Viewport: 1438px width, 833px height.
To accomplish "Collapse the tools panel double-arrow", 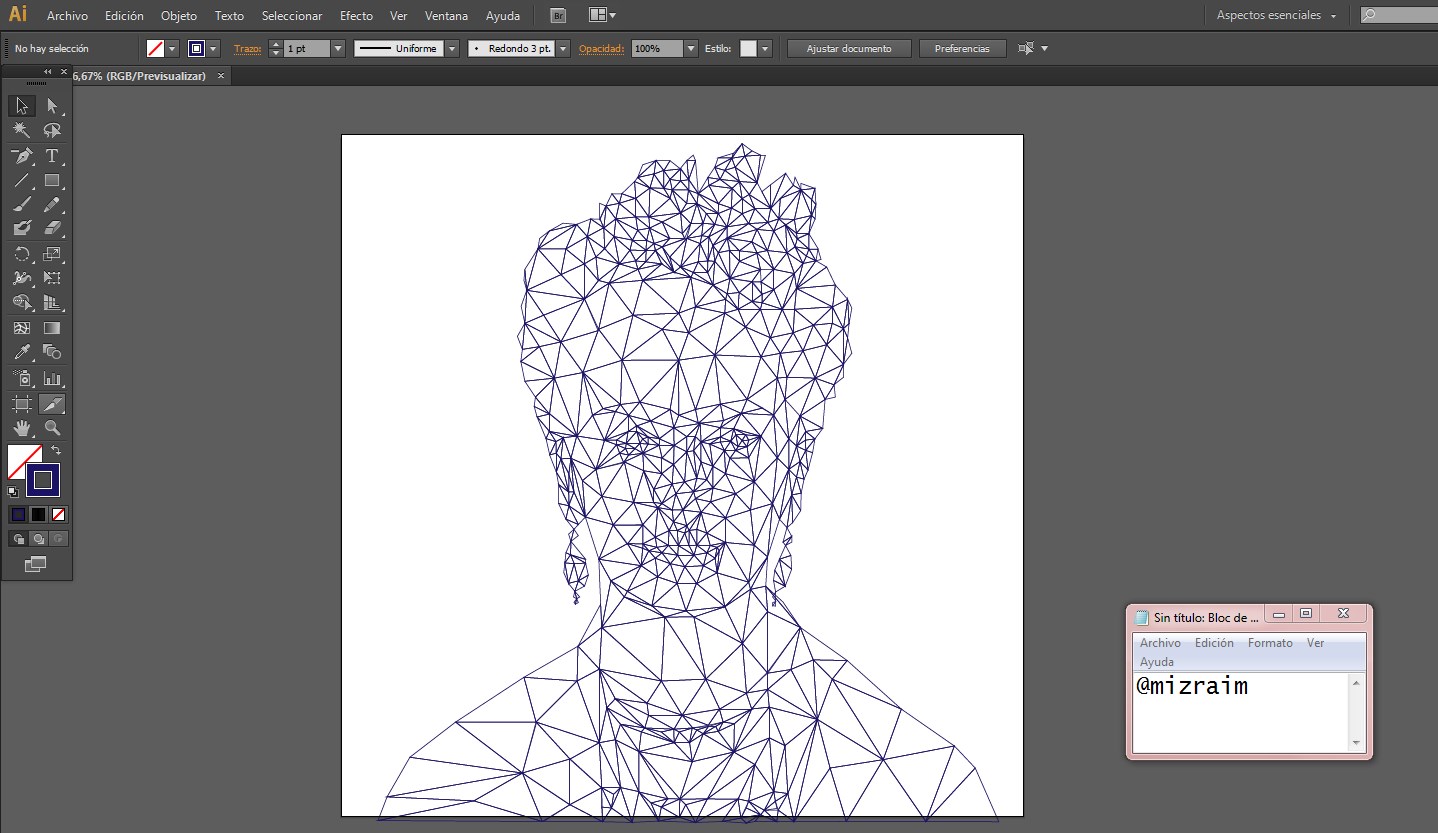I will point(47,72).
